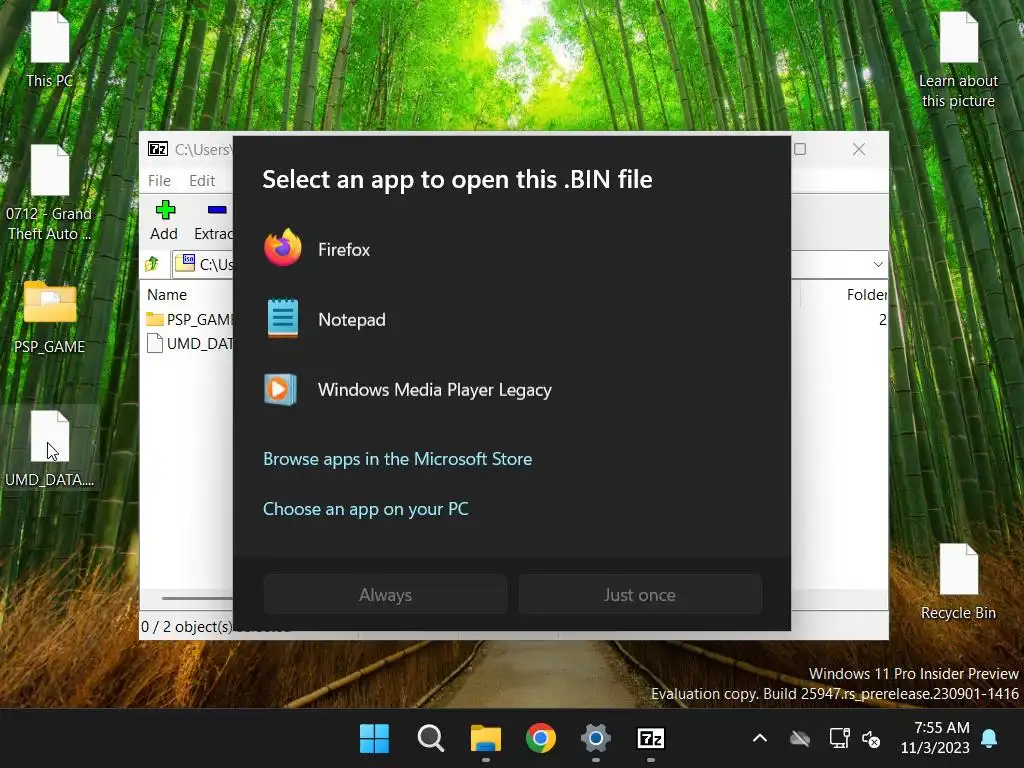
Task: Choose Firefox to open the .BIN file
Action: tap(511, 249)
